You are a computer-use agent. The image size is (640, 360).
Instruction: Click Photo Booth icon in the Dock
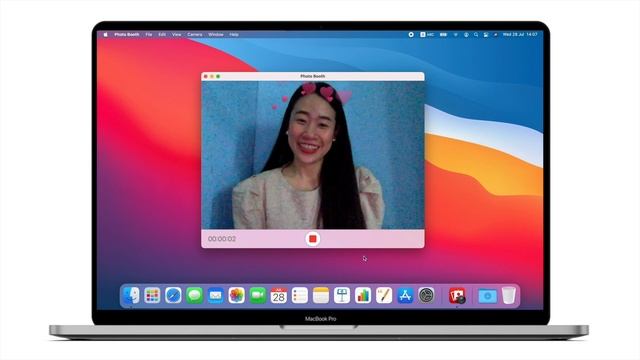coord(457,295)
